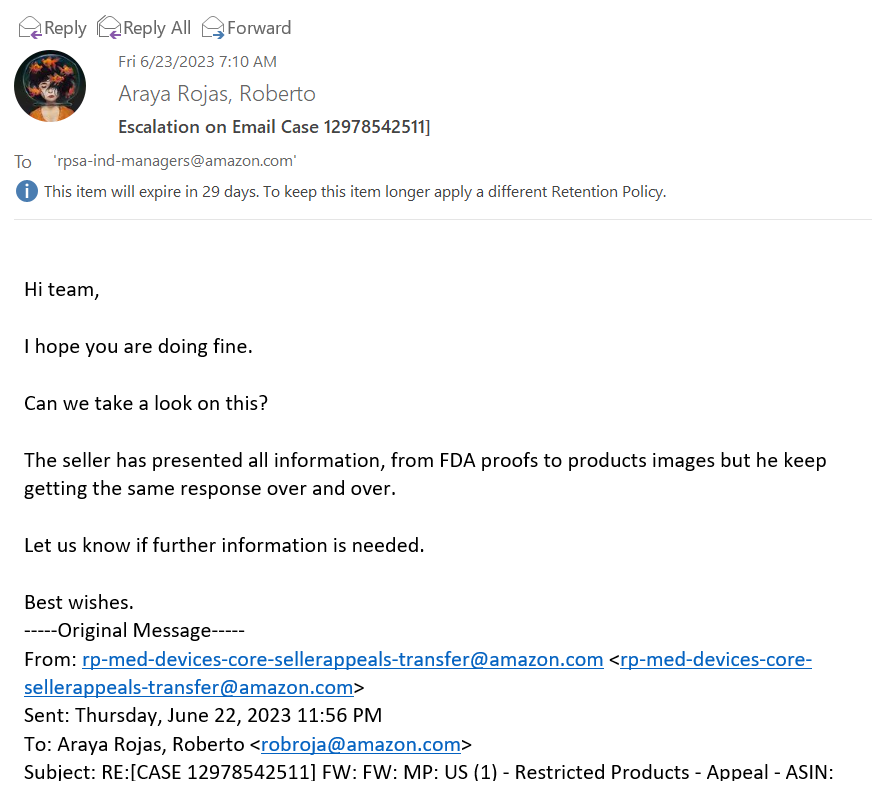Image resolution: width=872 pixels, height=789 pixels.
Task: Click the quoted Subject line with CASE number
Action: [x=429, y=772]
